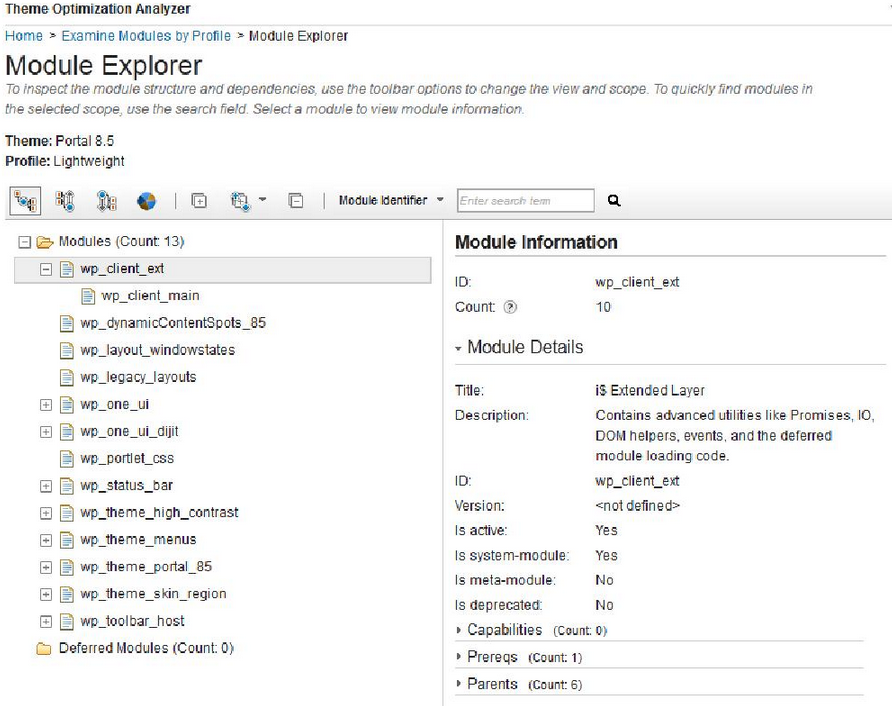Expand the wp_theme_menus tree node
Viewport: 892px width, 706px height.
[x=46, y=540]
